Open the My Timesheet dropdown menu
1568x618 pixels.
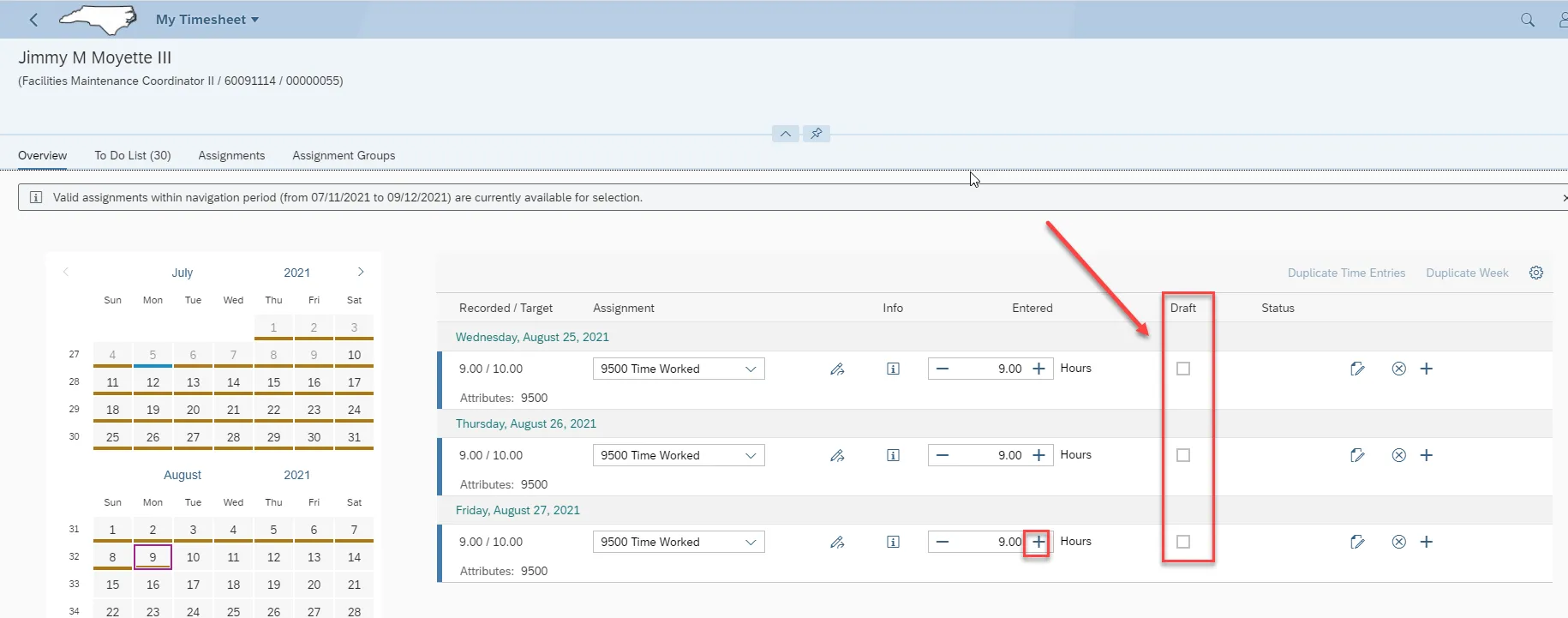pos(206,20)
